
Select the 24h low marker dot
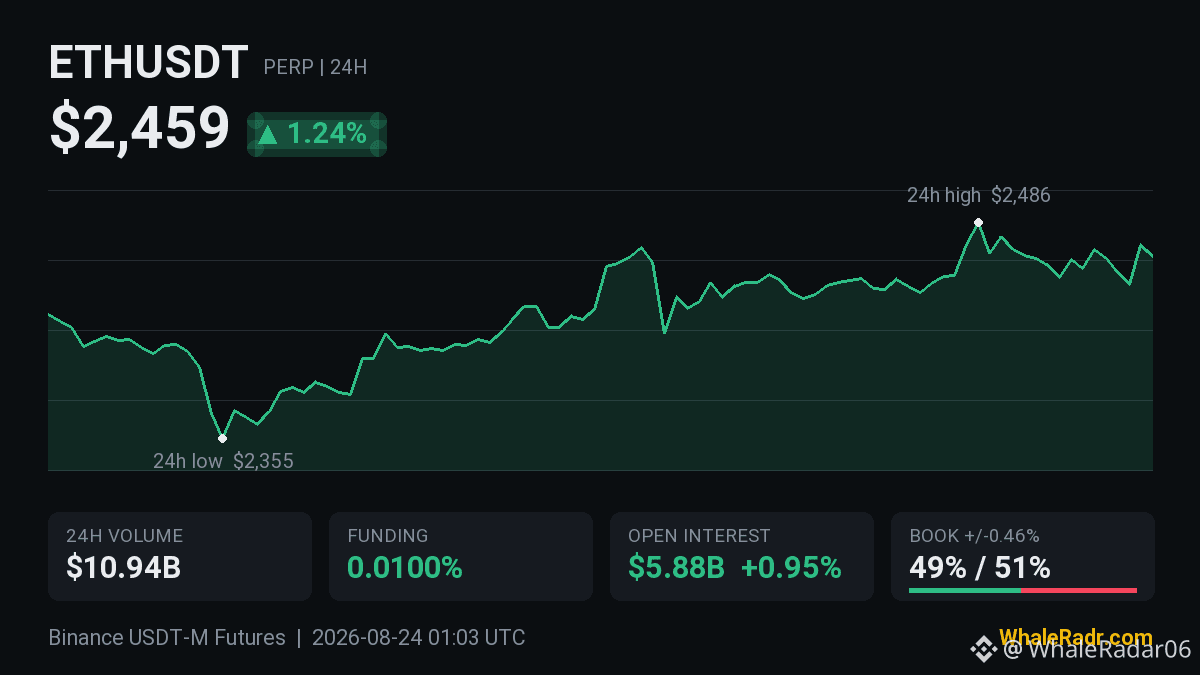tap(222, 438)
